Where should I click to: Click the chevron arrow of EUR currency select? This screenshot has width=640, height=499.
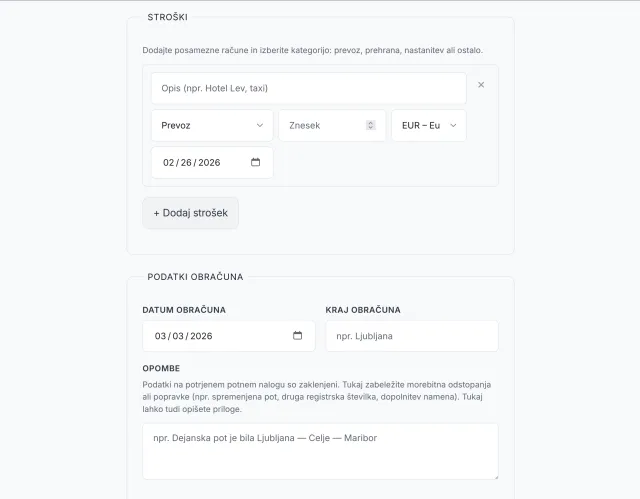(x=453, y=125)
